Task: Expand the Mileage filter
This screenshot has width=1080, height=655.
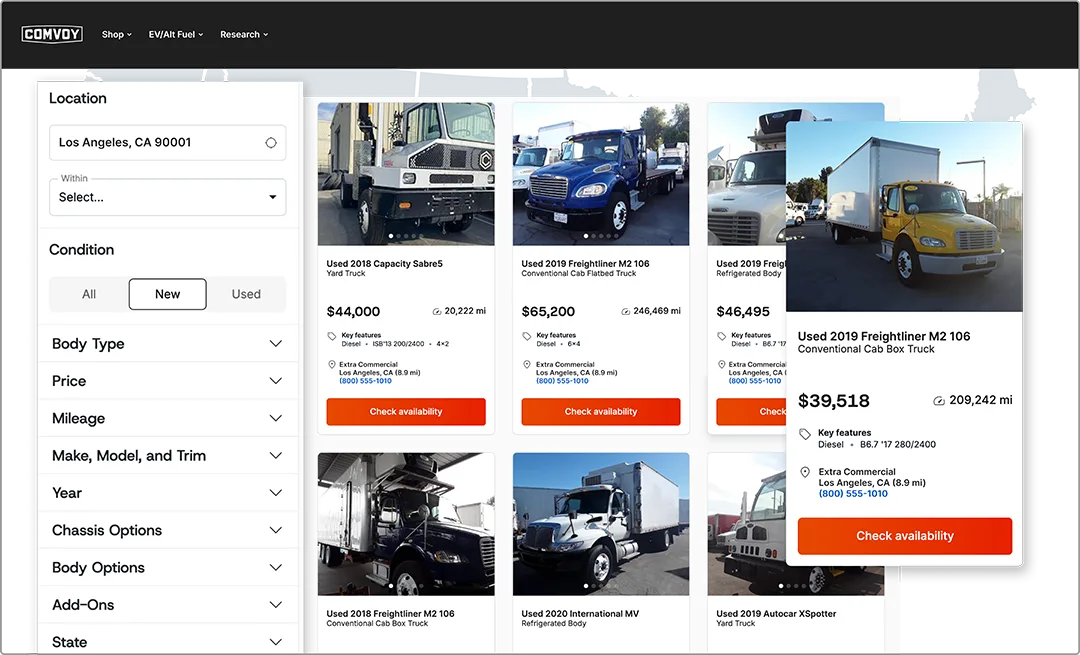Action: coord(167,418)
